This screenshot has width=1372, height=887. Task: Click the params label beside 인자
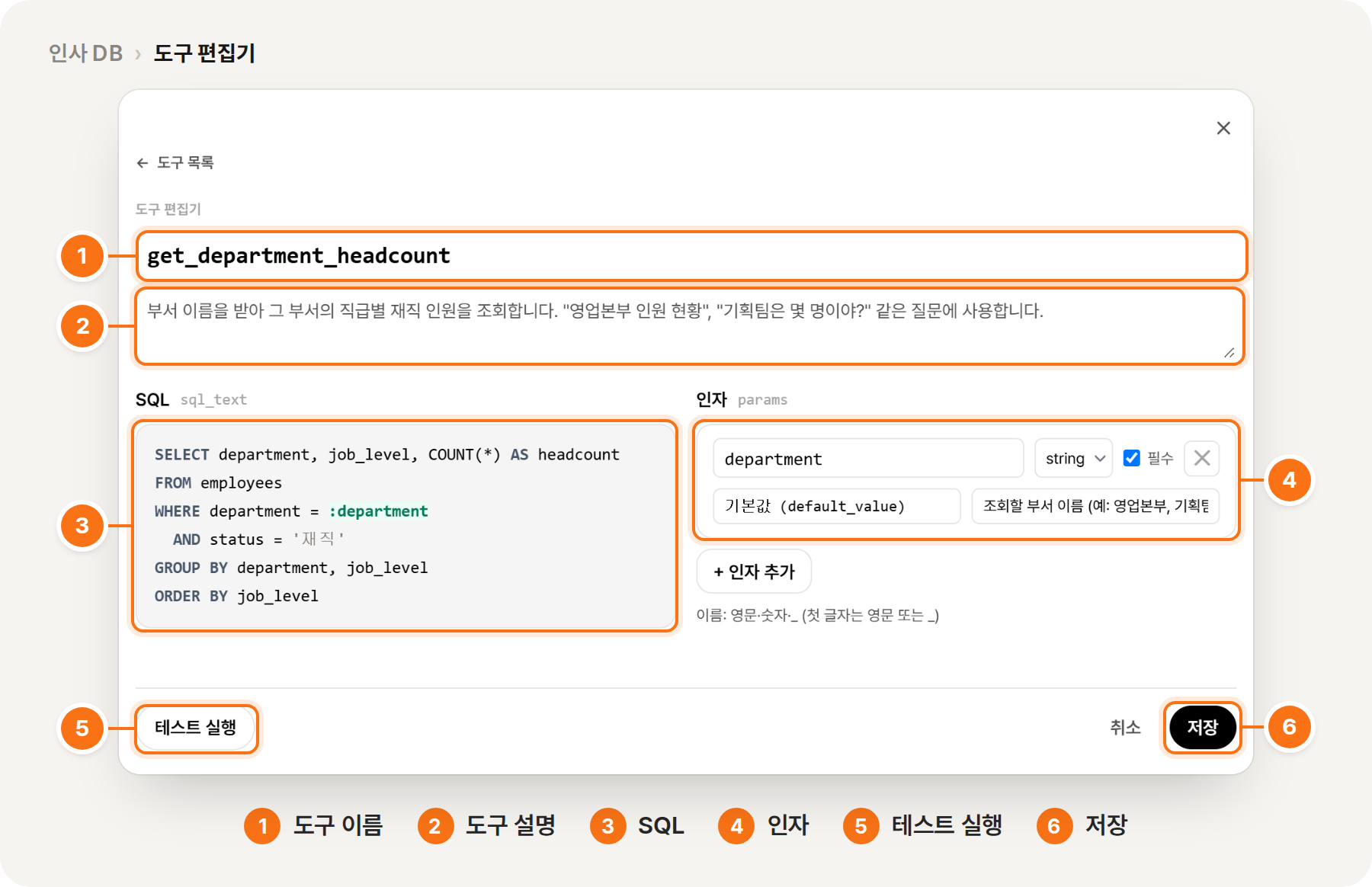click(762, 400)
